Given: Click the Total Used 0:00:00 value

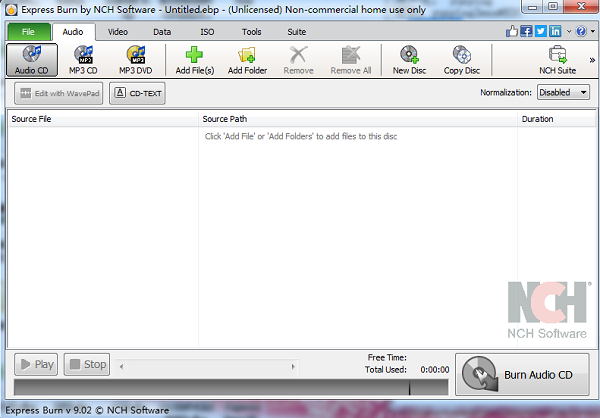Looking at the screenshot, I should [x=435, y=370].
